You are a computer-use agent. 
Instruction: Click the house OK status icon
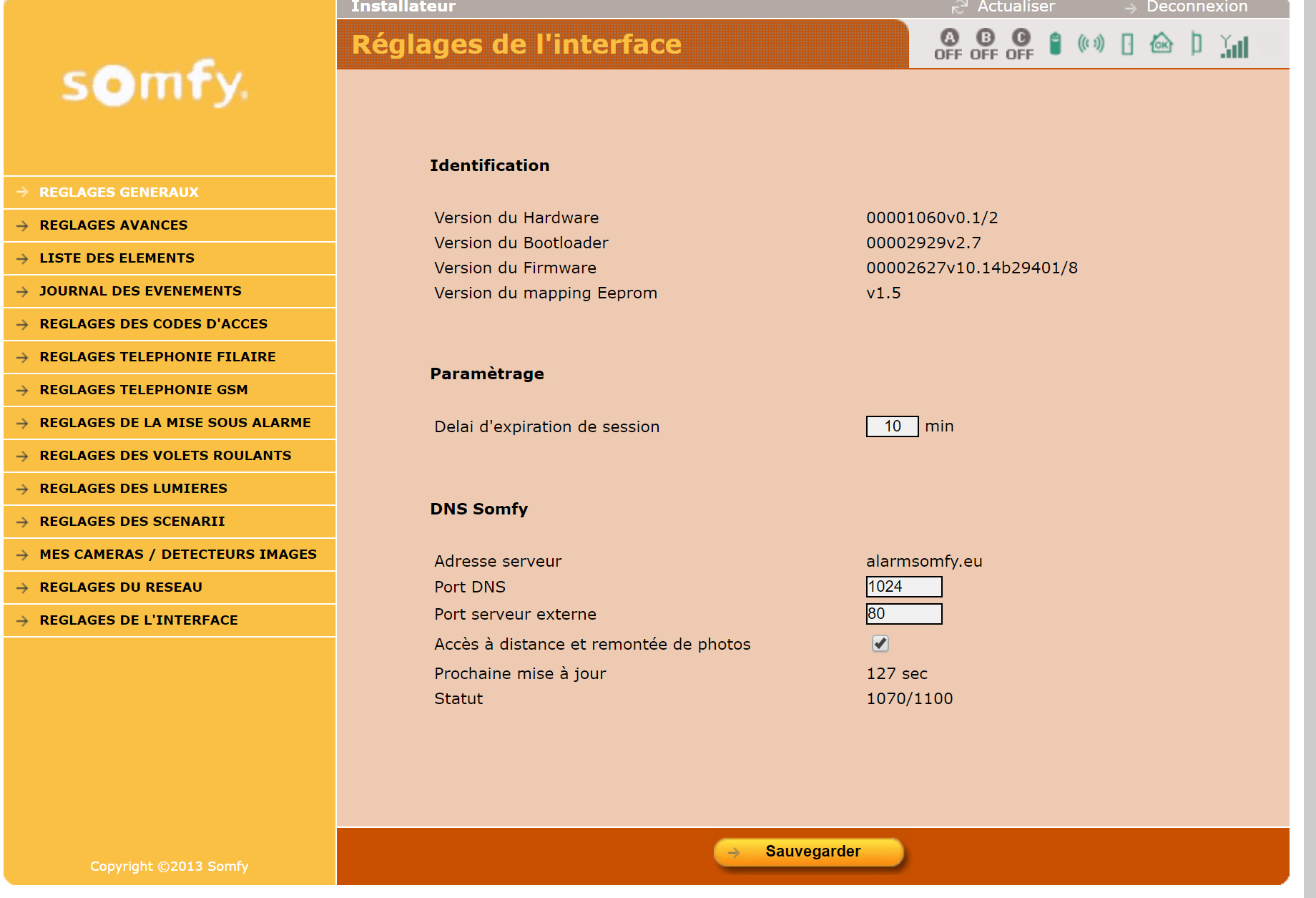tap(1162, 44)
